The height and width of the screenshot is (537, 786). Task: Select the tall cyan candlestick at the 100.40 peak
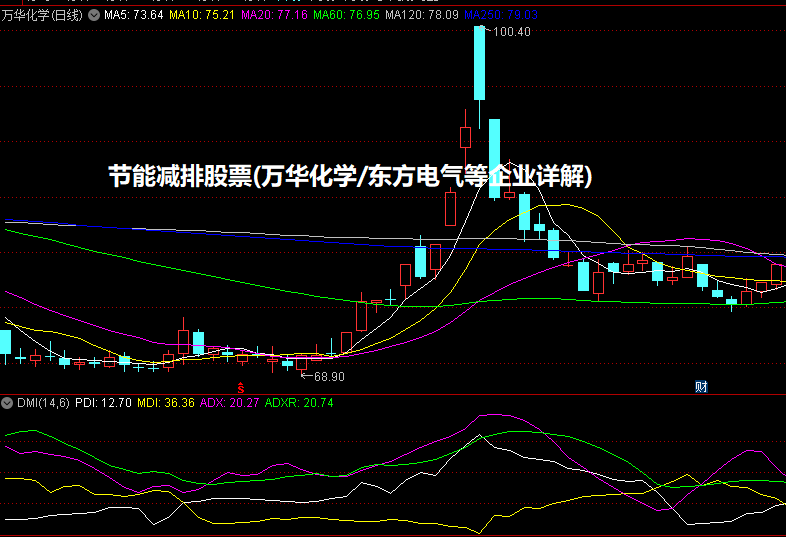480,63
